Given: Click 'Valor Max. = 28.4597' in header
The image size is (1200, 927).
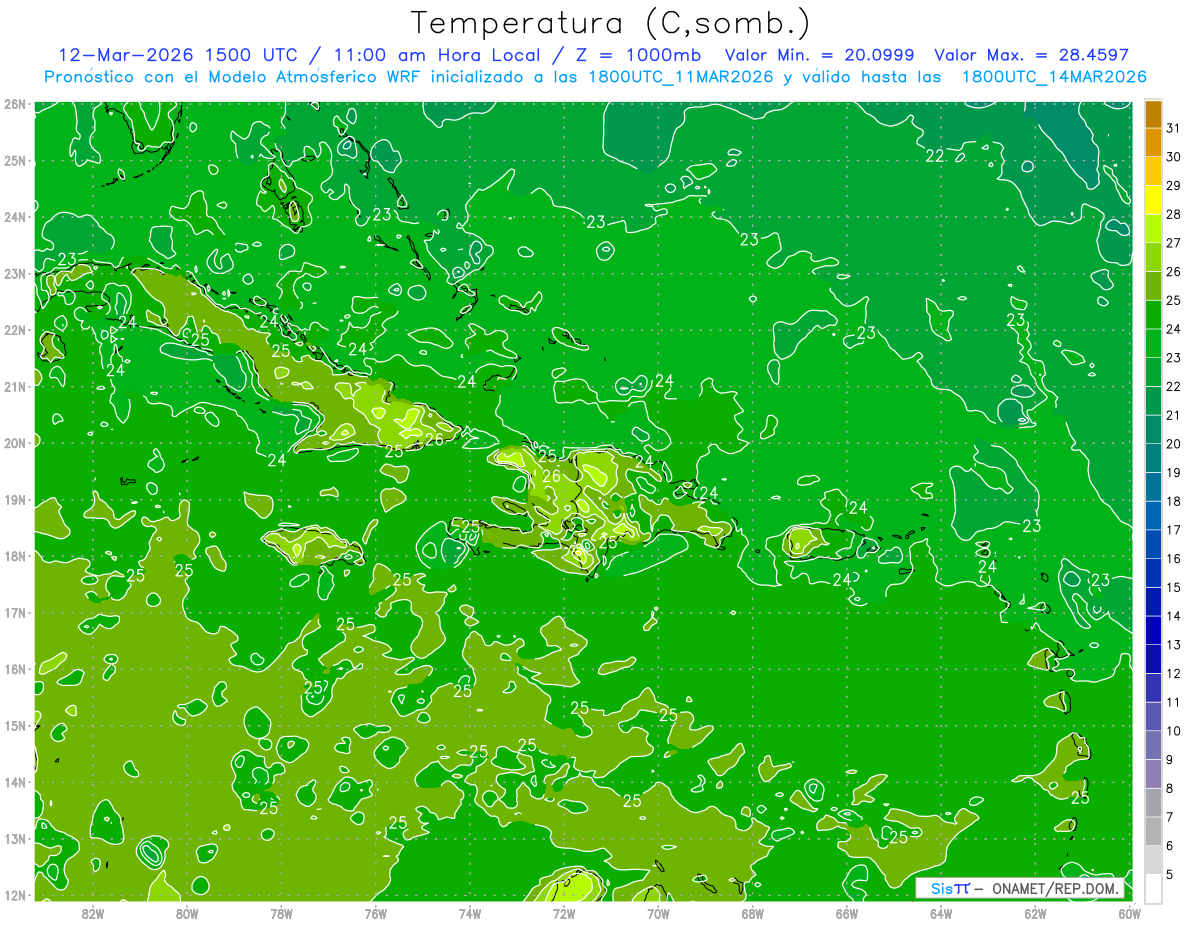Looking at the screenshot, I should point(1031,55).
